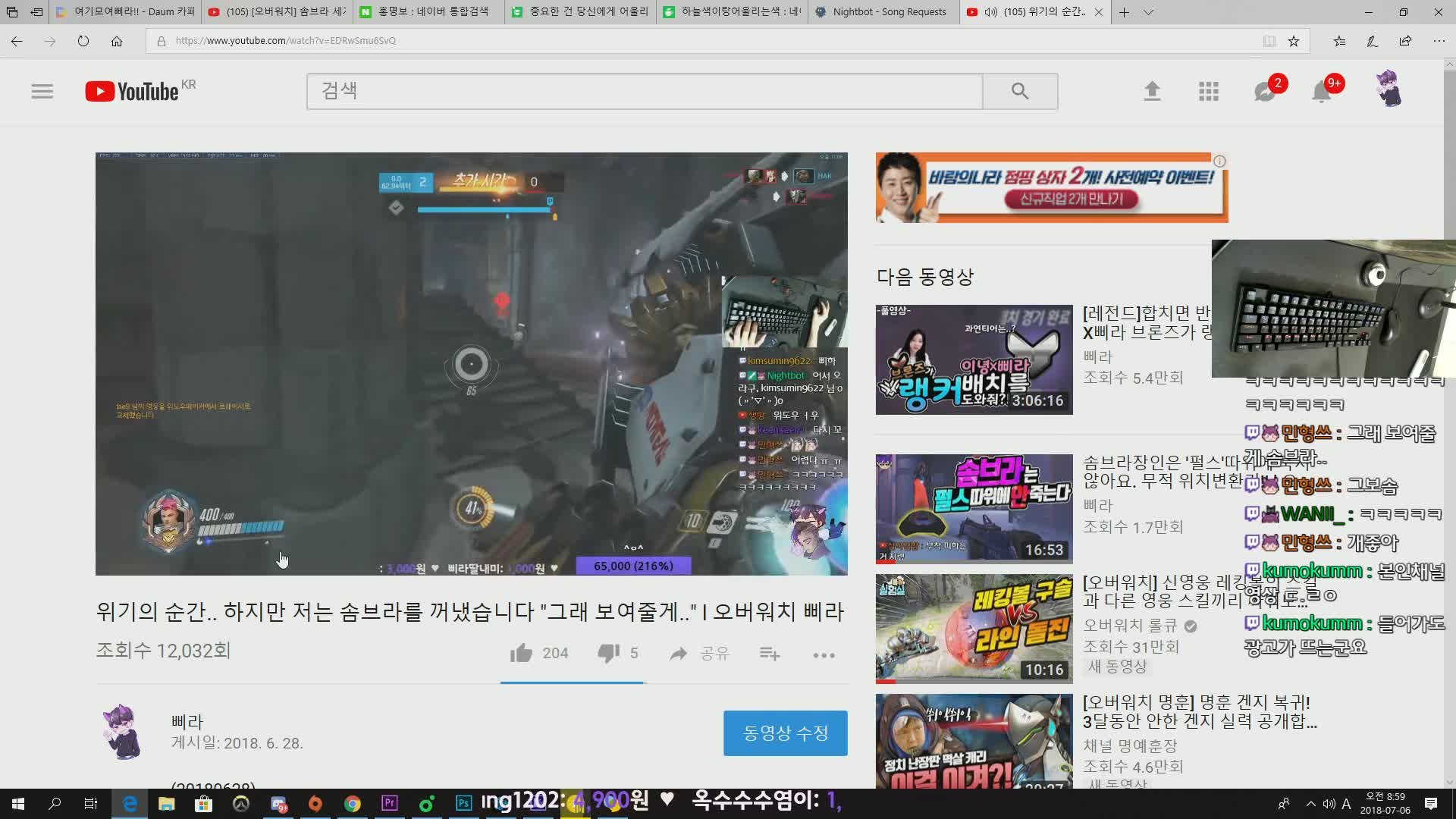Screen dimensions: 1456x819
Task: Show hidden system tray icons chevron
Action: 1310,804
